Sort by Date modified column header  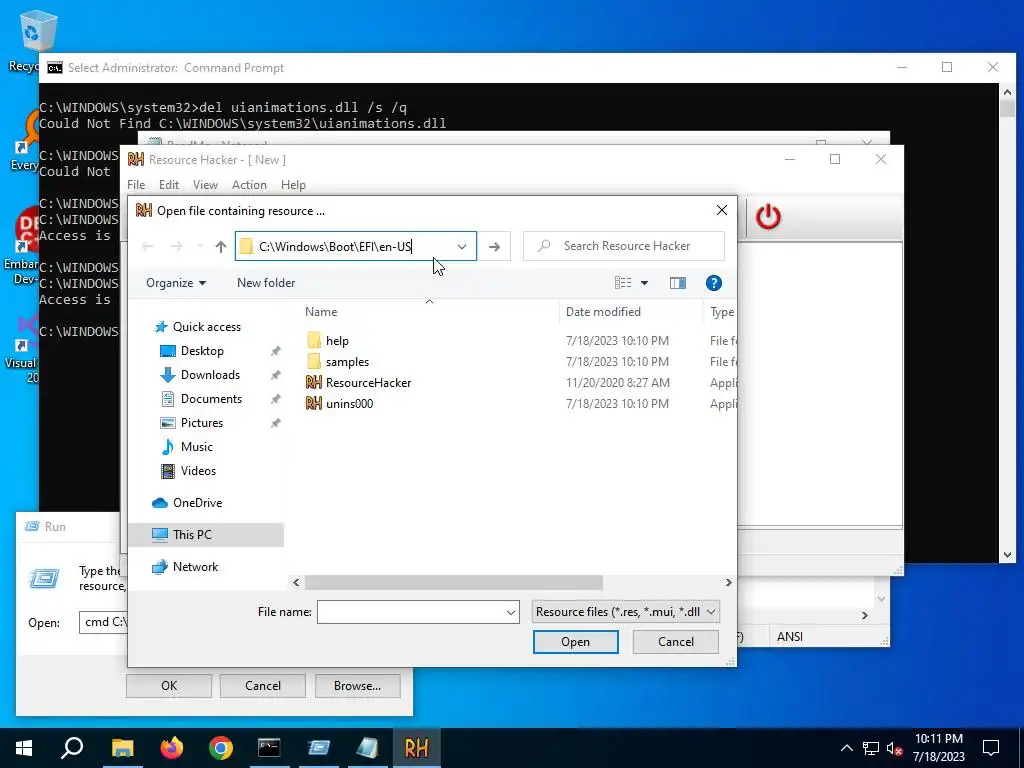603,312
